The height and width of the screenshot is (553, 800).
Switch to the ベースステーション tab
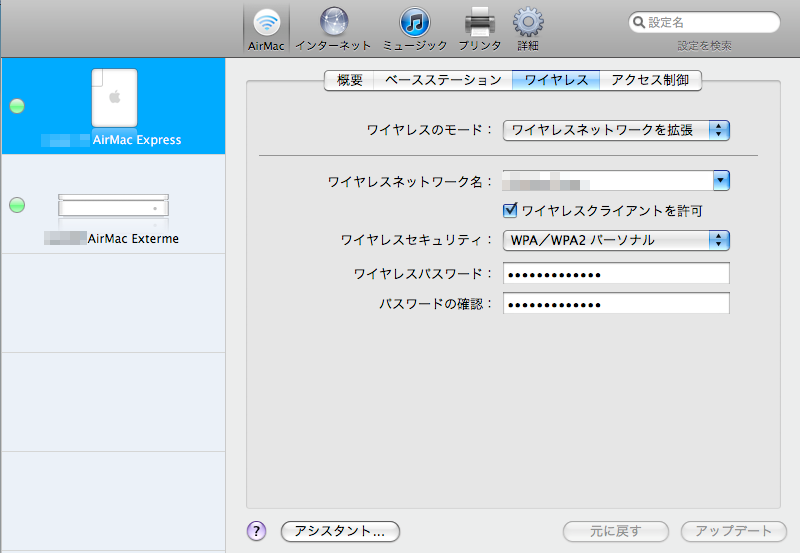[443, 80]
